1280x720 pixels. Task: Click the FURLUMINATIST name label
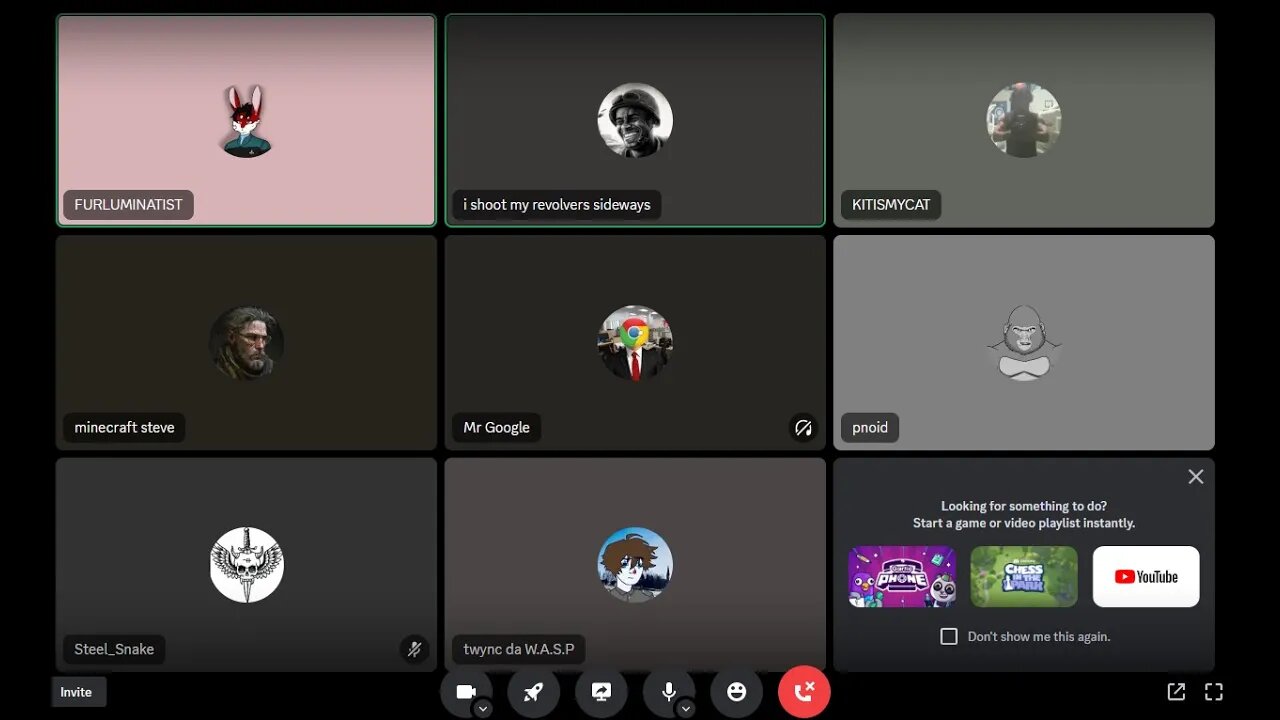click(x=128, y=205)
